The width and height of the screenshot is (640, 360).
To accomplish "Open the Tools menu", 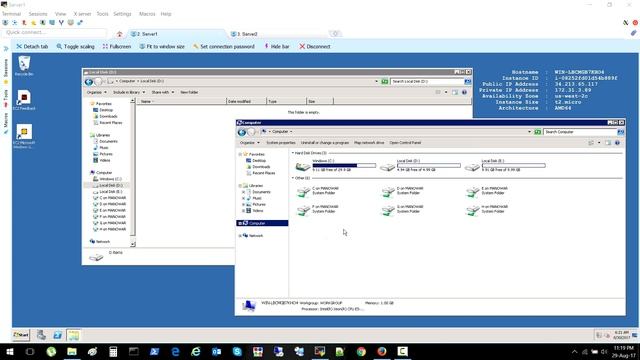I will (x=102, y=14).
